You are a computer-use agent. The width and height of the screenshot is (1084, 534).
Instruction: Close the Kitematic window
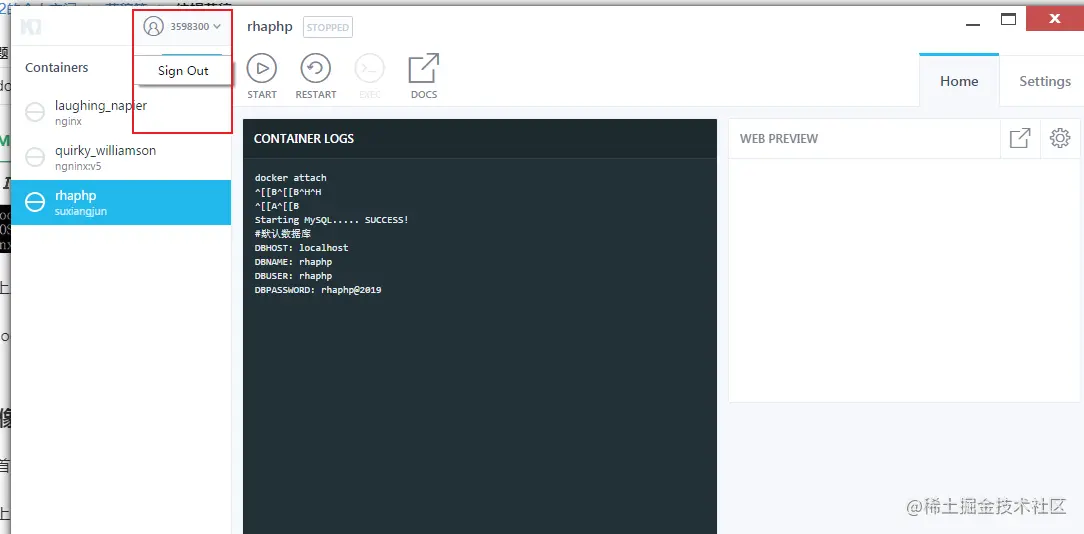point(1054,19)
